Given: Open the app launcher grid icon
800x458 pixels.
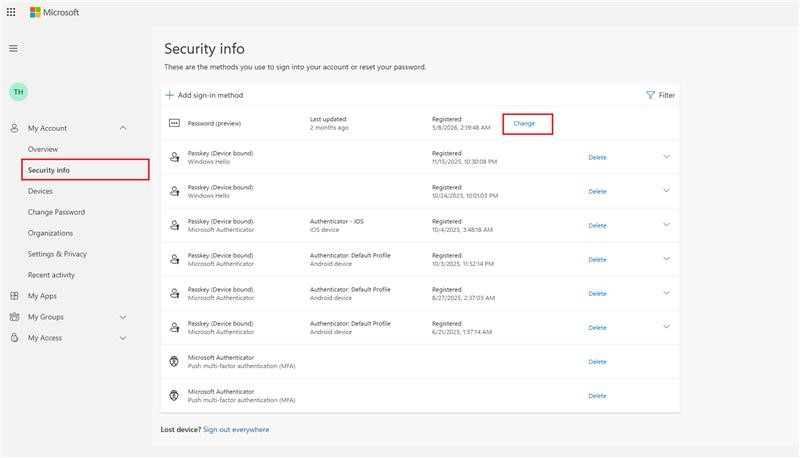Looking at the screenshot, I should click(x=11, y=12).
